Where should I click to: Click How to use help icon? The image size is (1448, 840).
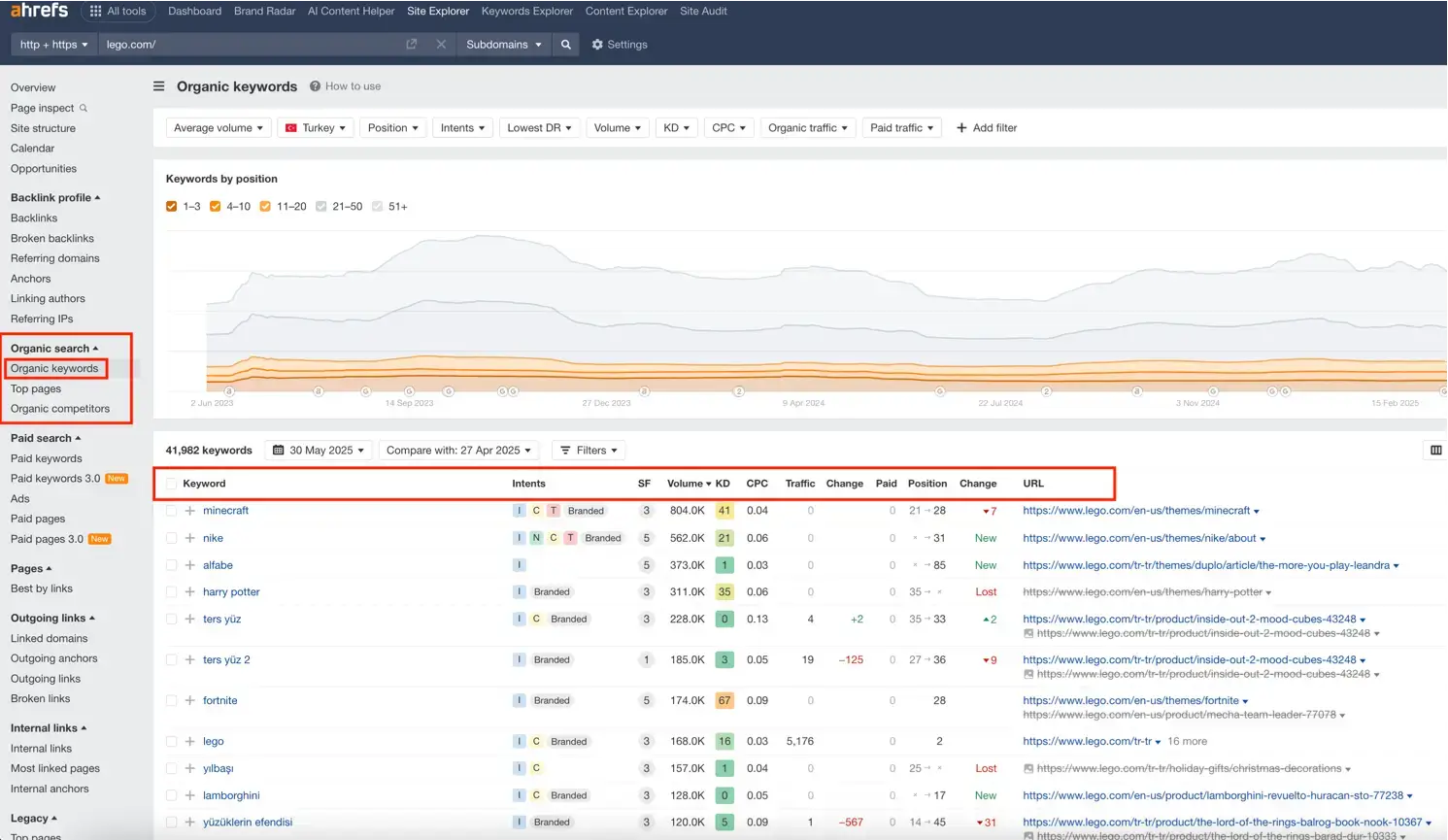(x=316, y=86)
